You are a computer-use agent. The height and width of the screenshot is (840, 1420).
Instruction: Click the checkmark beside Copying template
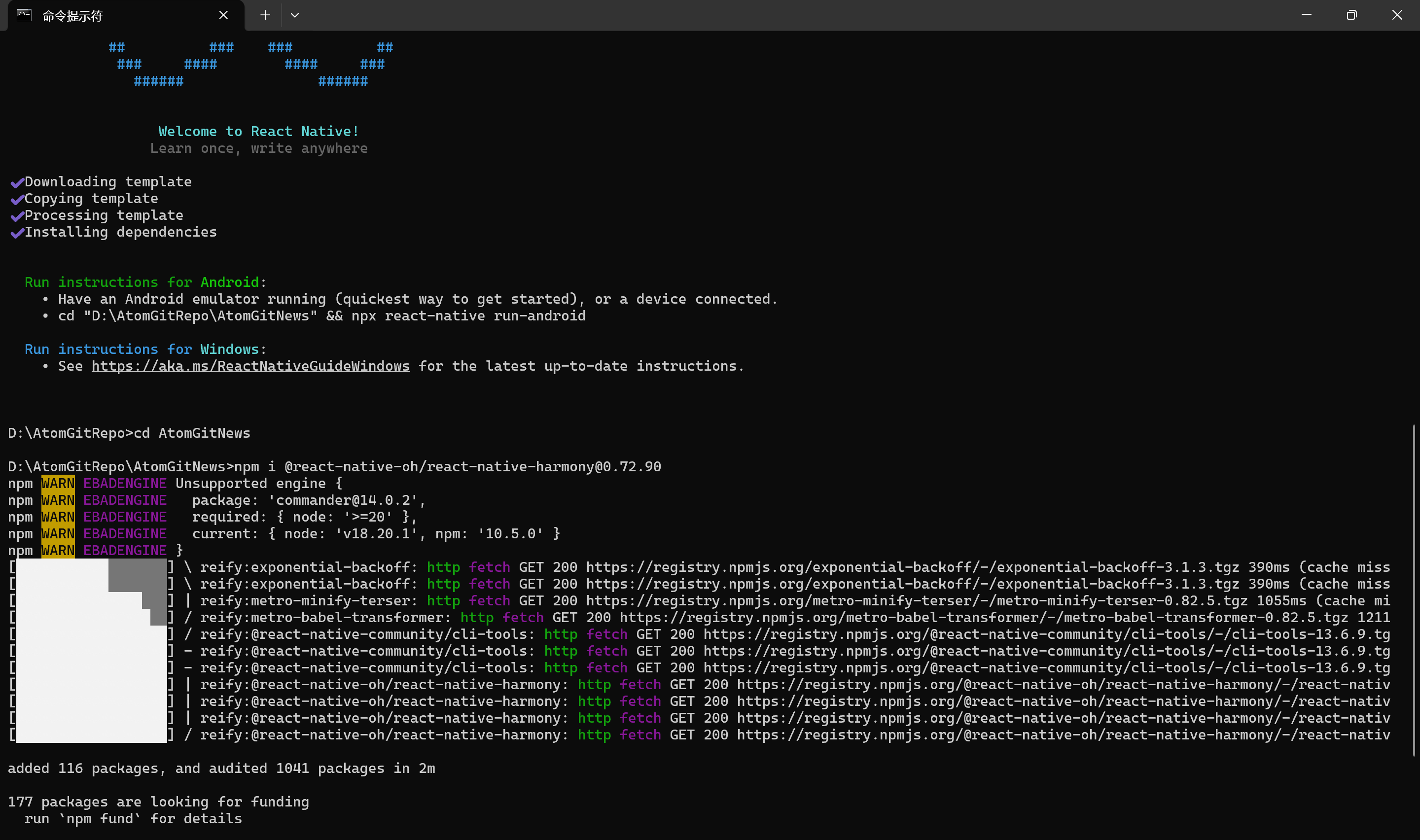tap(17, 199)
